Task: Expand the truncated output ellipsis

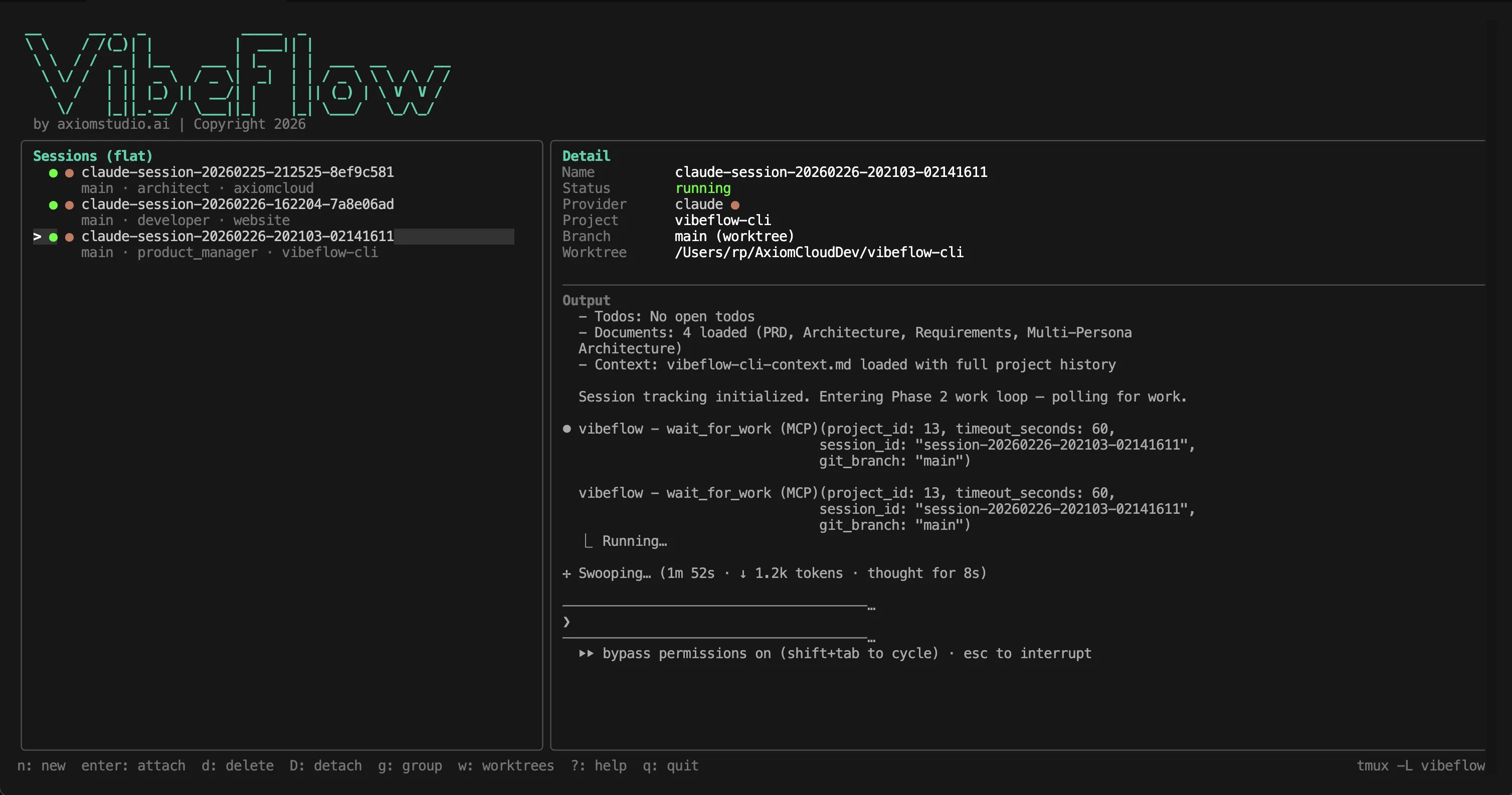Action: click(872, 609)
